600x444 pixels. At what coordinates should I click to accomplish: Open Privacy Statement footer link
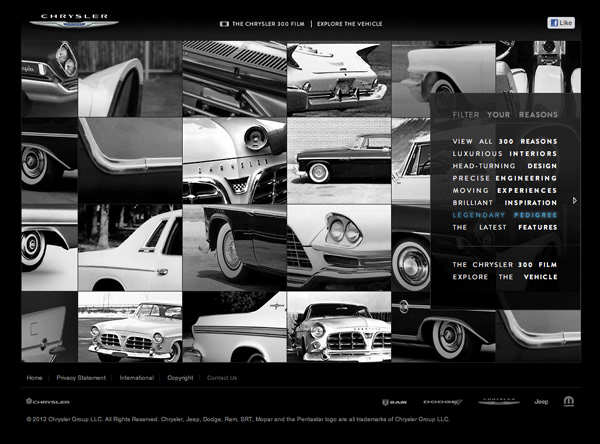tap(81, 378)
